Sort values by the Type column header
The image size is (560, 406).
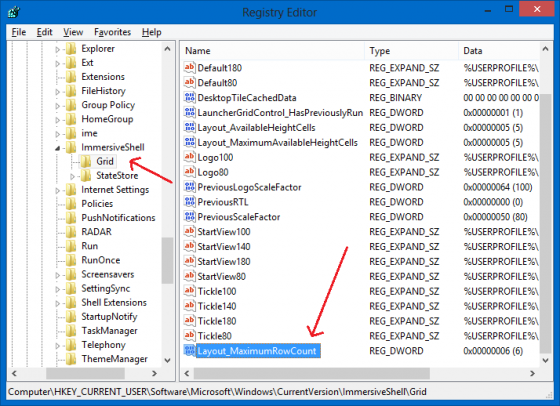[411, 51]
